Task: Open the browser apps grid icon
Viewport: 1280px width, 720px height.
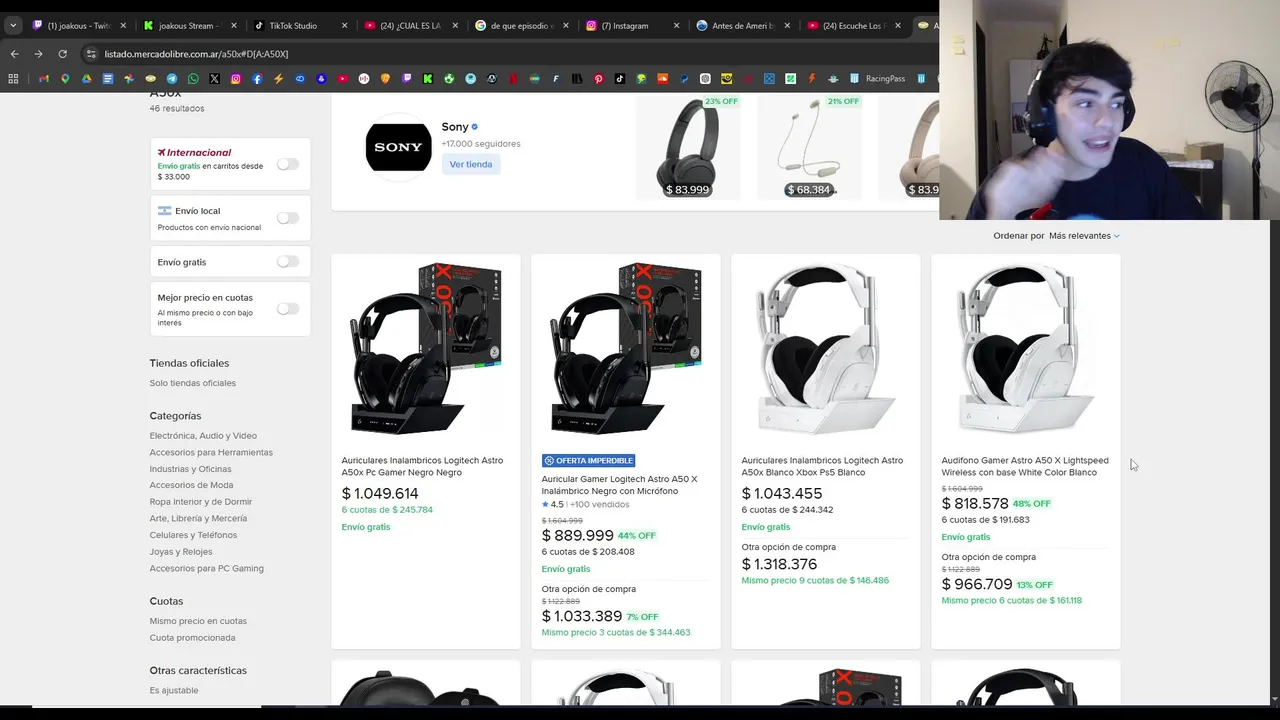Action: (13, 78)
